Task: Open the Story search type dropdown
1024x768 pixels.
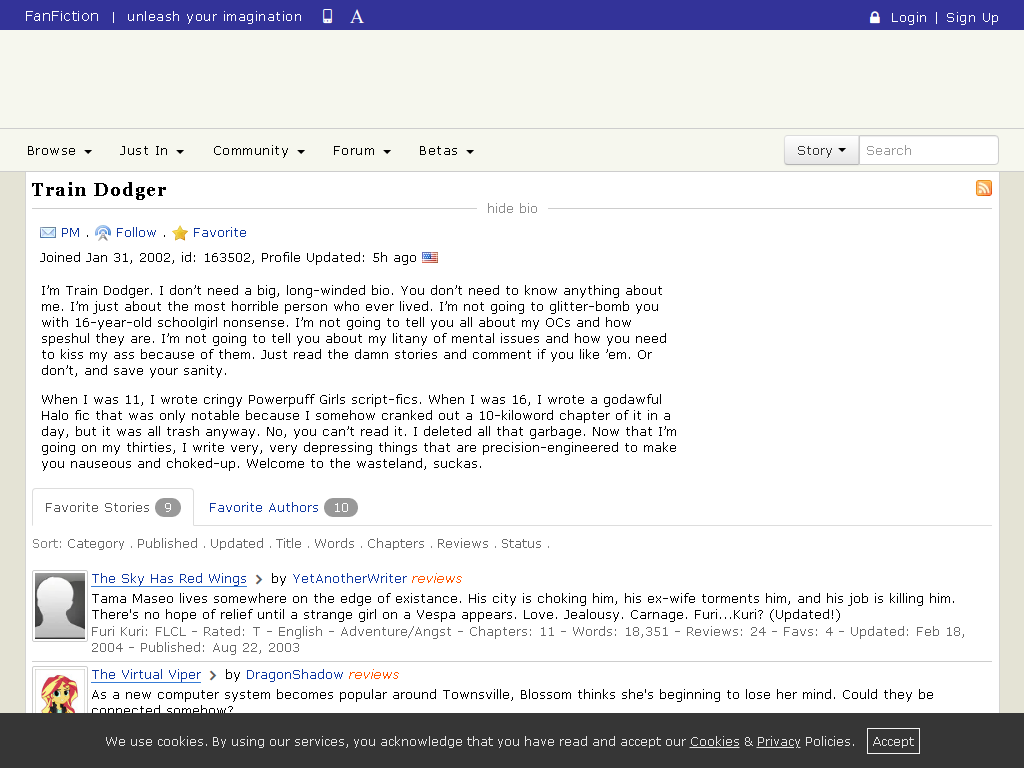Action: pyautogui.click(x=822, y=150)
